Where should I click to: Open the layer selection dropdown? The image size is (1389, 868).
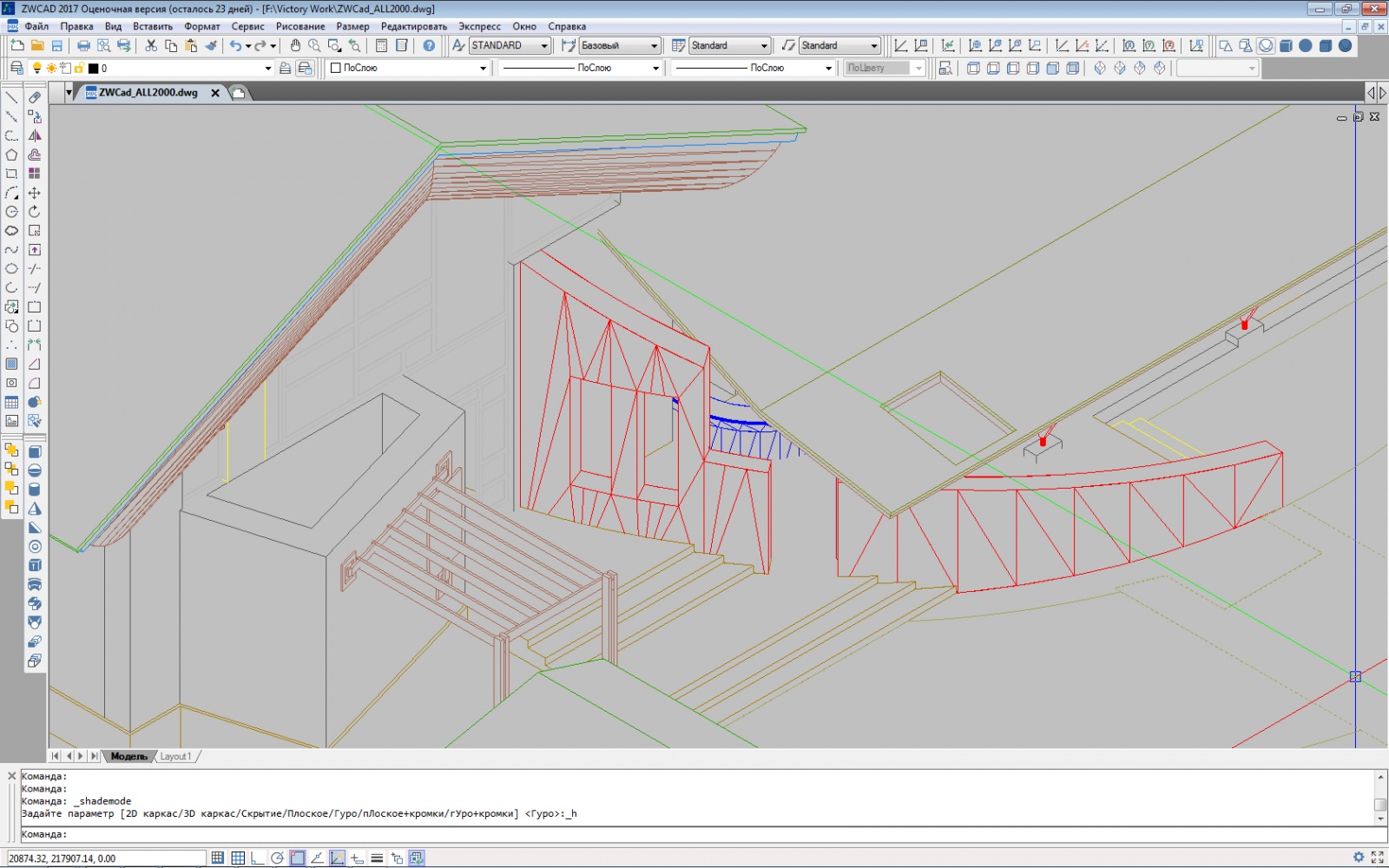267,68
